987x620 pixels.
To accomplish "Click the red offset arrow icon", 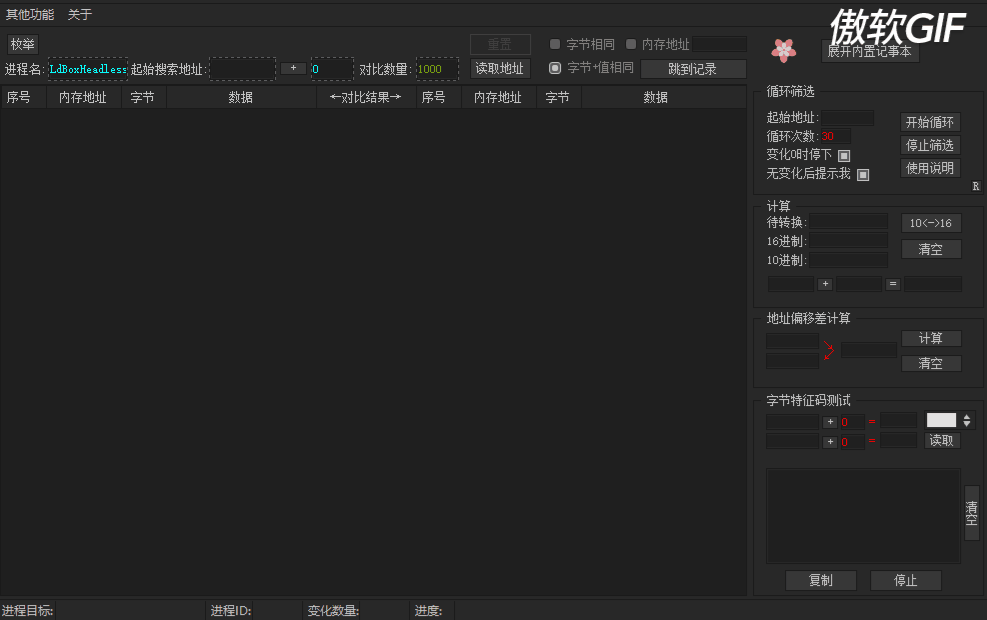I will [x=829, y=351].
